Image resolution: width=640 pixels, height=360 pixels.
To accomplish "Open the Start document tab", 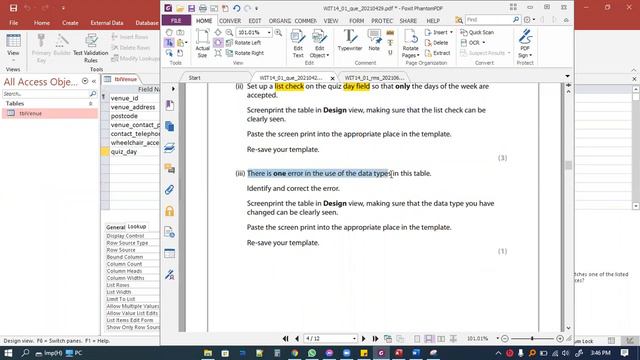I will point(195,78).
